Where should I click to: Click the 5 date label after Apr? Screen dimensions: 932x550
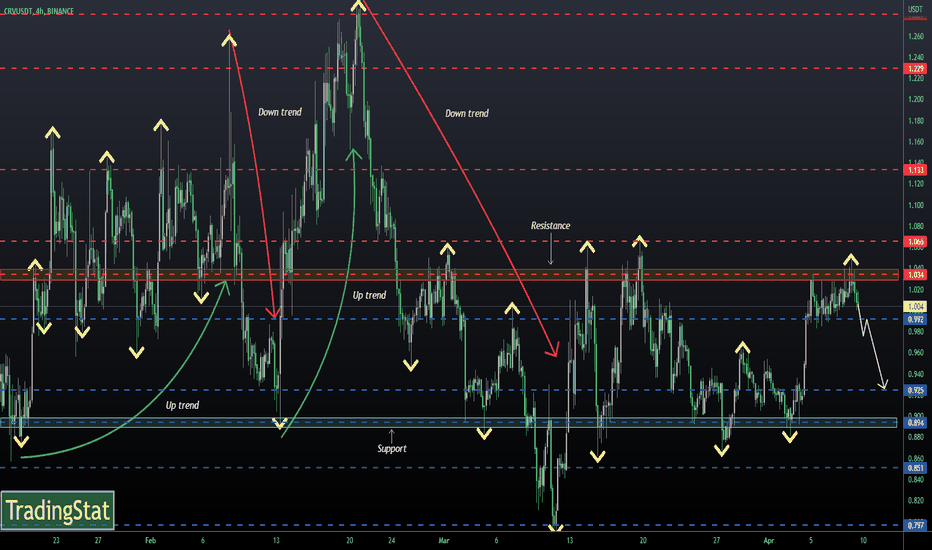811,540
